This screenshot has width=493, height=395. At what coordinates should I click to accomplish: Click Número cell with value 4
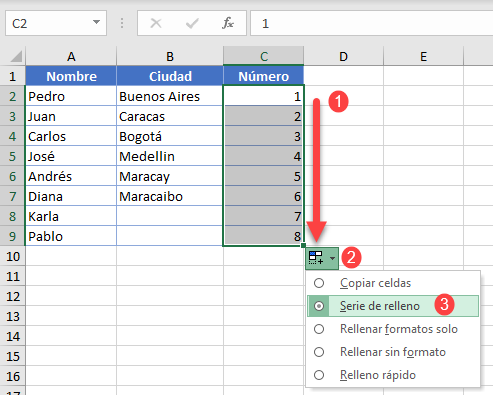(x=264, y=156)
